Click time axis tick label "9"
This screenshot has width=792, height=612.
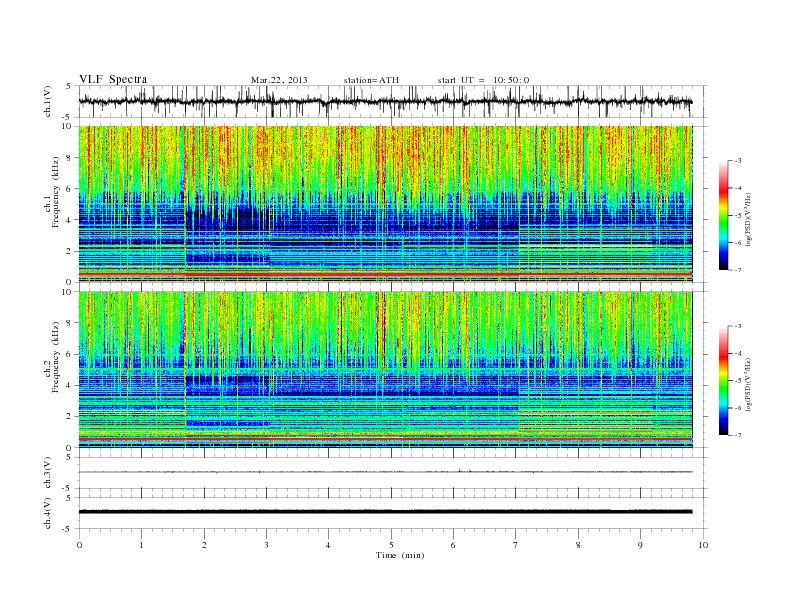point(640,545)
